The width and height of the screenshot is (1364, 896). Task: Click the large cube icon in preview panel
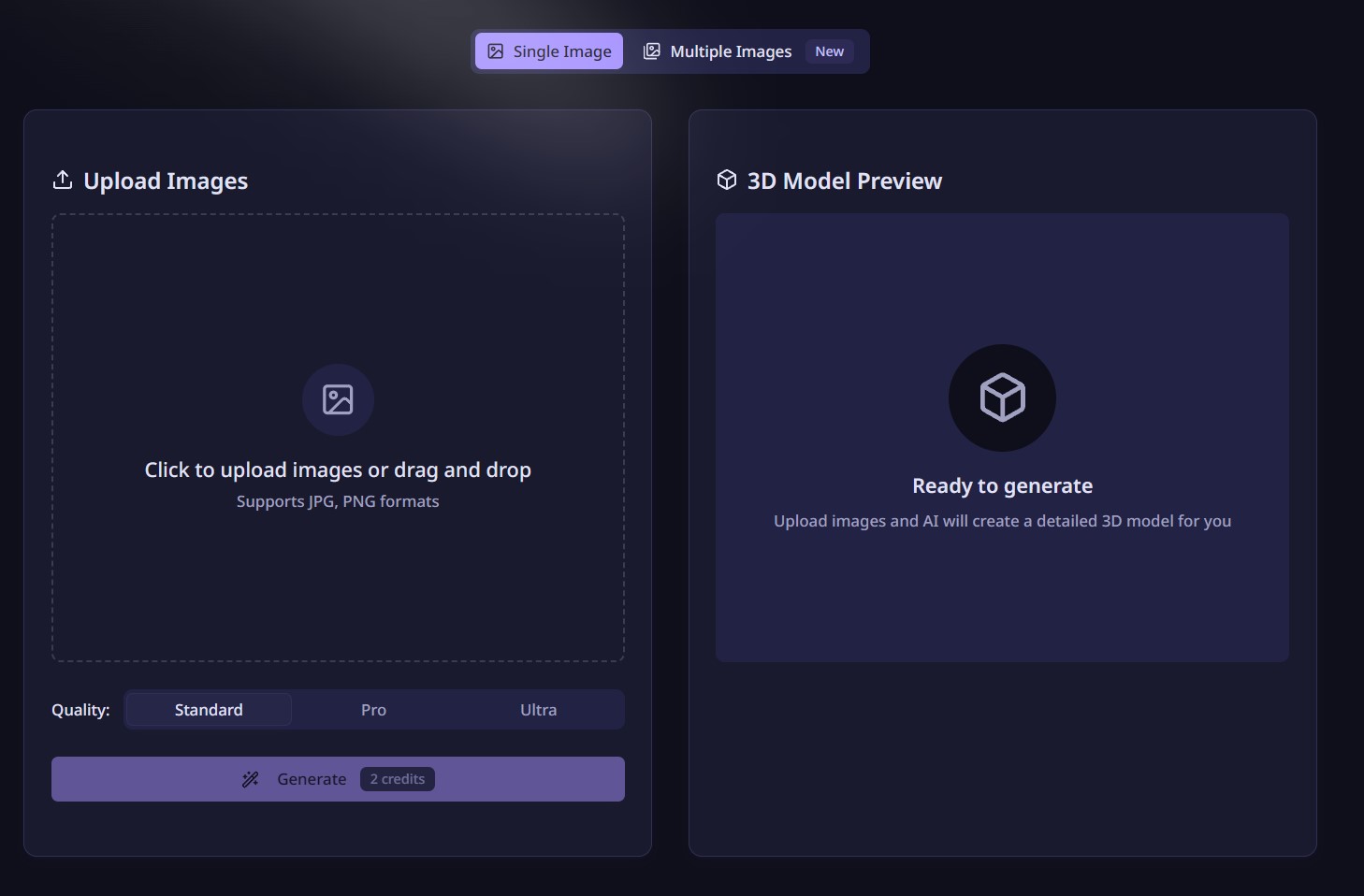[x=1002, y=397]
